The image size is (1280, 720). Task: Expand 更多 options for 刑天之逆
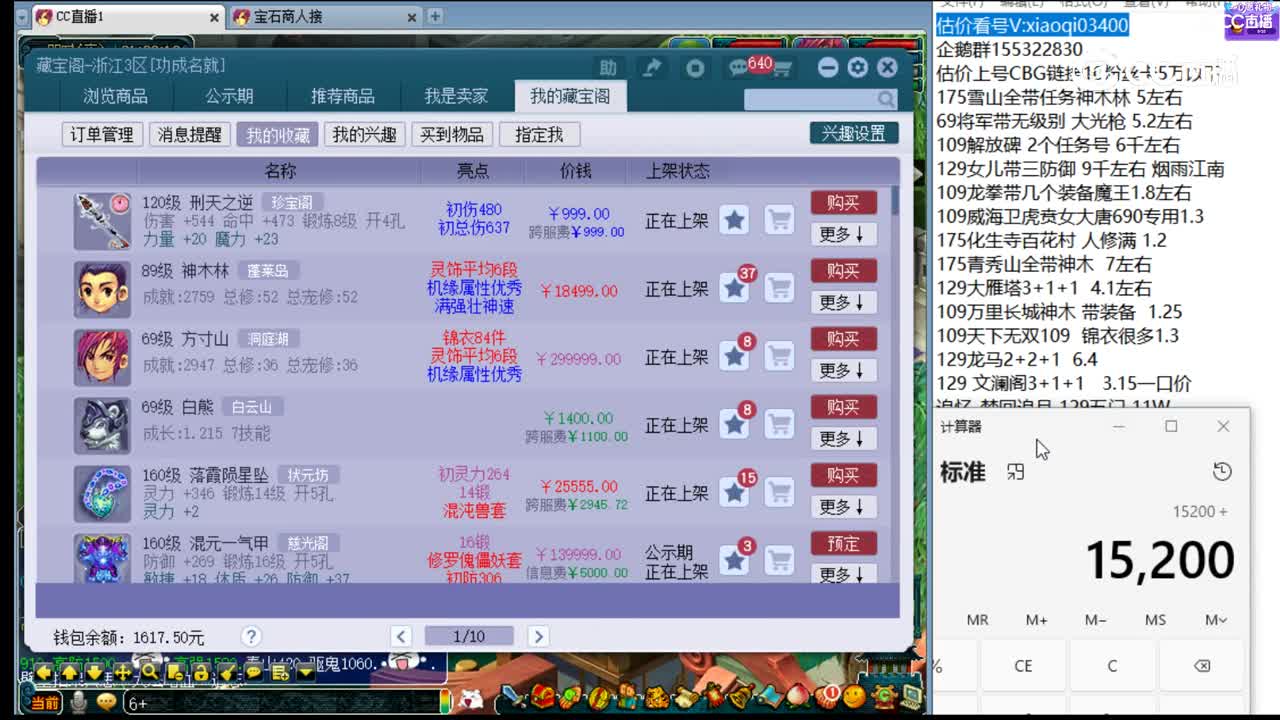click(843, 235)
